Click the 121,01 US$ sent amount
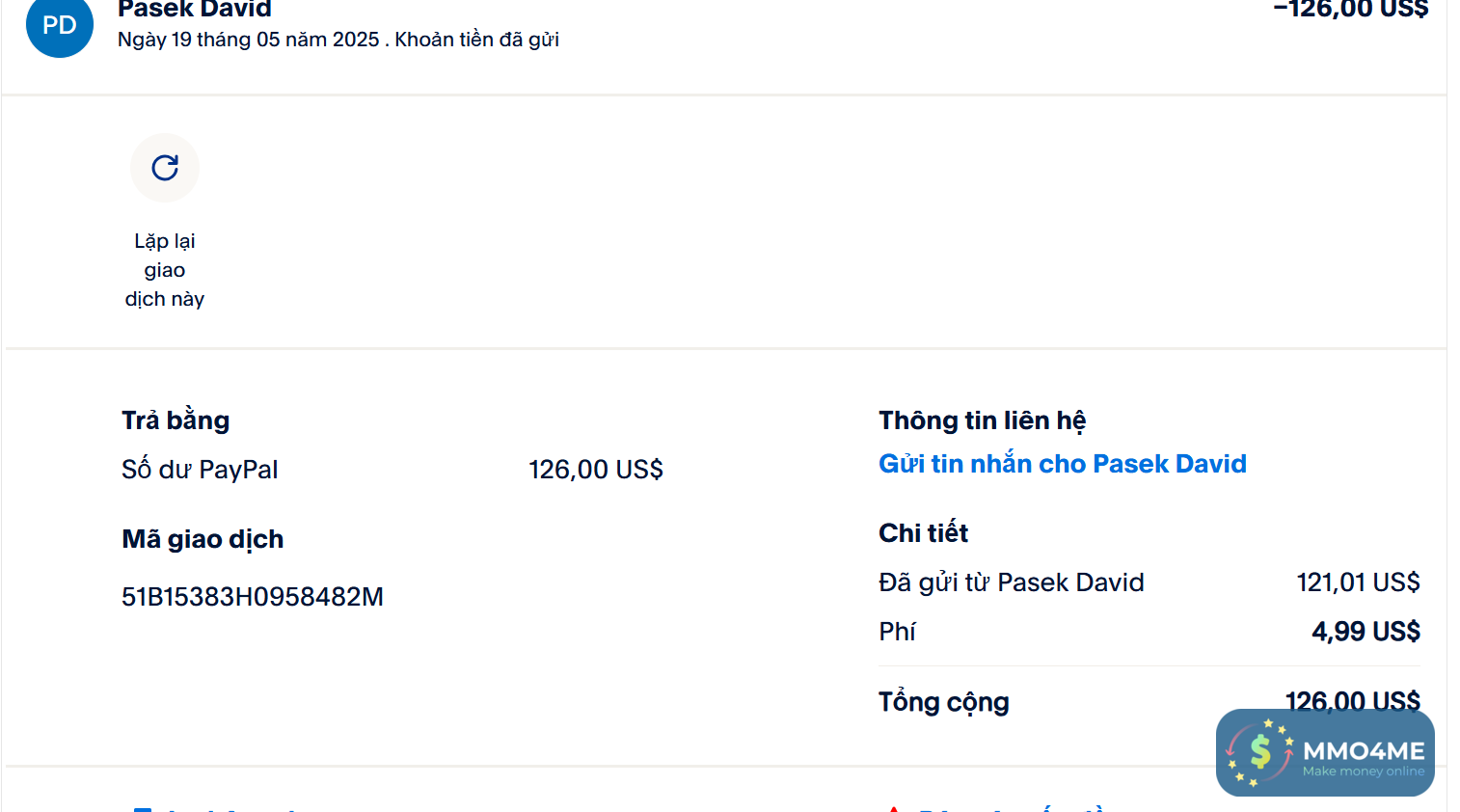The width and height of the screenshot is (1460, 812). (1358, 582)
